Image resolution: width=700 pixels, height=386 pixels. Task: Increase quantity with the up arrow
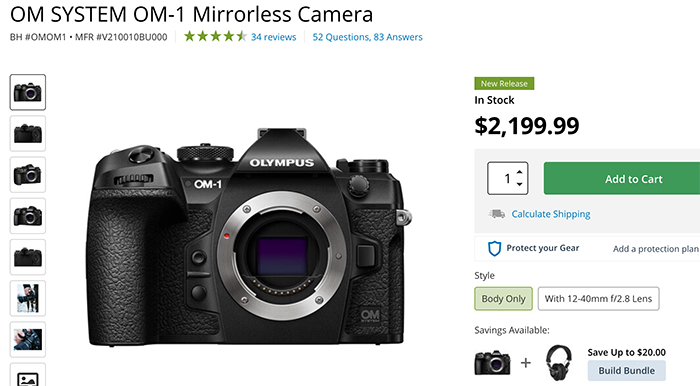click(520, 172)
